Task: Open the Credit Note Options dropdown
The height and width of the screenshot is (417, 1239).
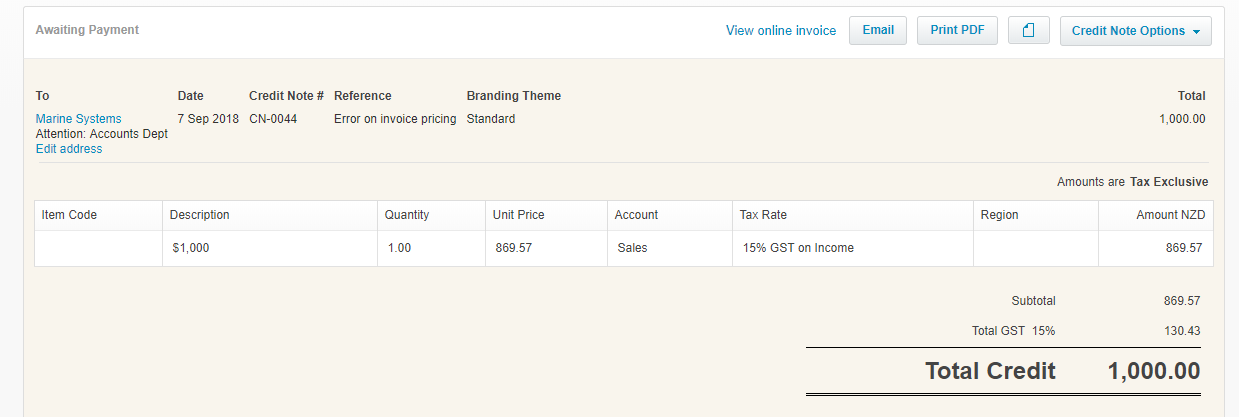Action: pos(1135,31)
